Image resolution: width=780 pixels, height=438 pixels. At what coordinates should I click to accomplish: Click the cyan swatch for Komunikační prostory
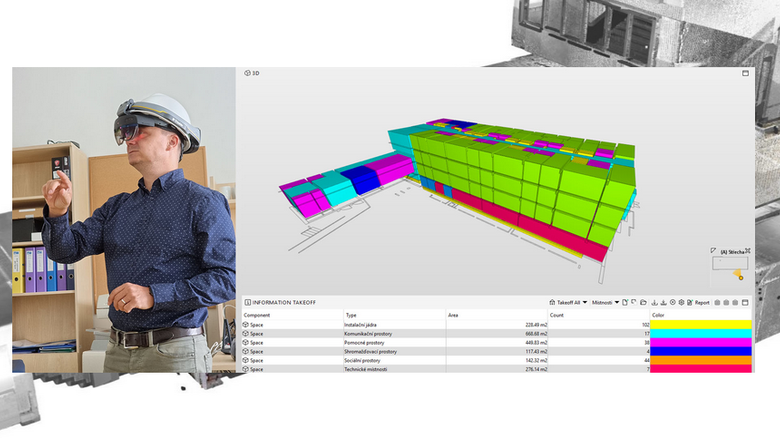tap(701, 333)
